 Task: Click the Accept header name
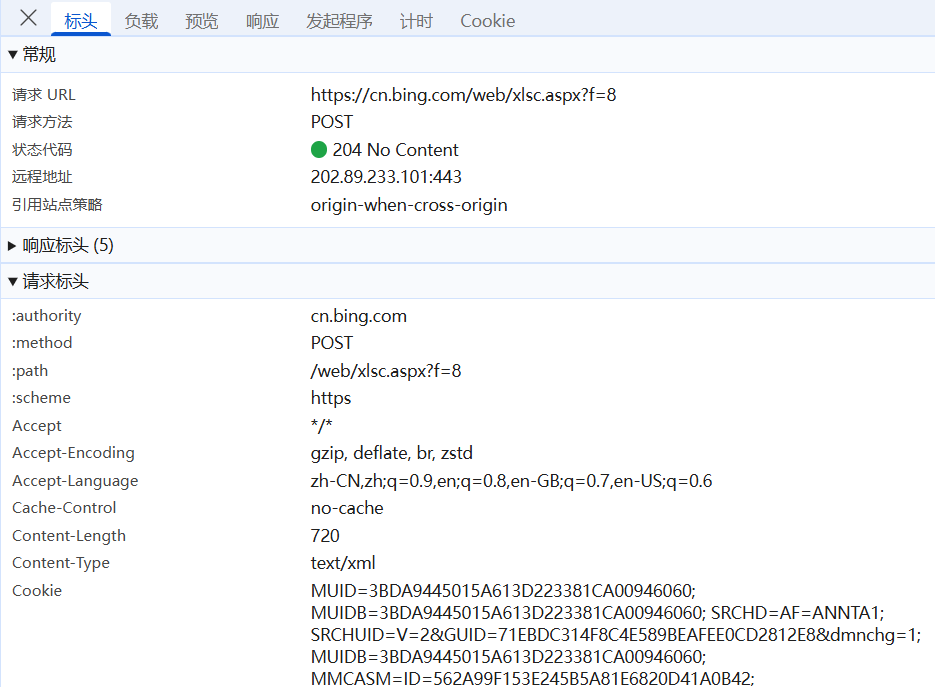coord(36,426)
